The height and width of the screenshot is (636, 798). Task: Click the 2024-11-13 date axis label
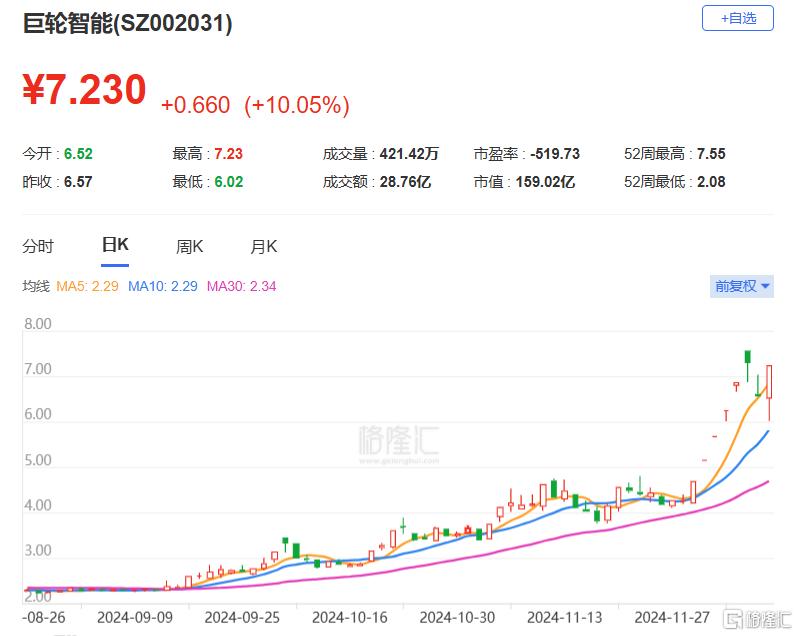pyautogui.click(x=564, y=618)
